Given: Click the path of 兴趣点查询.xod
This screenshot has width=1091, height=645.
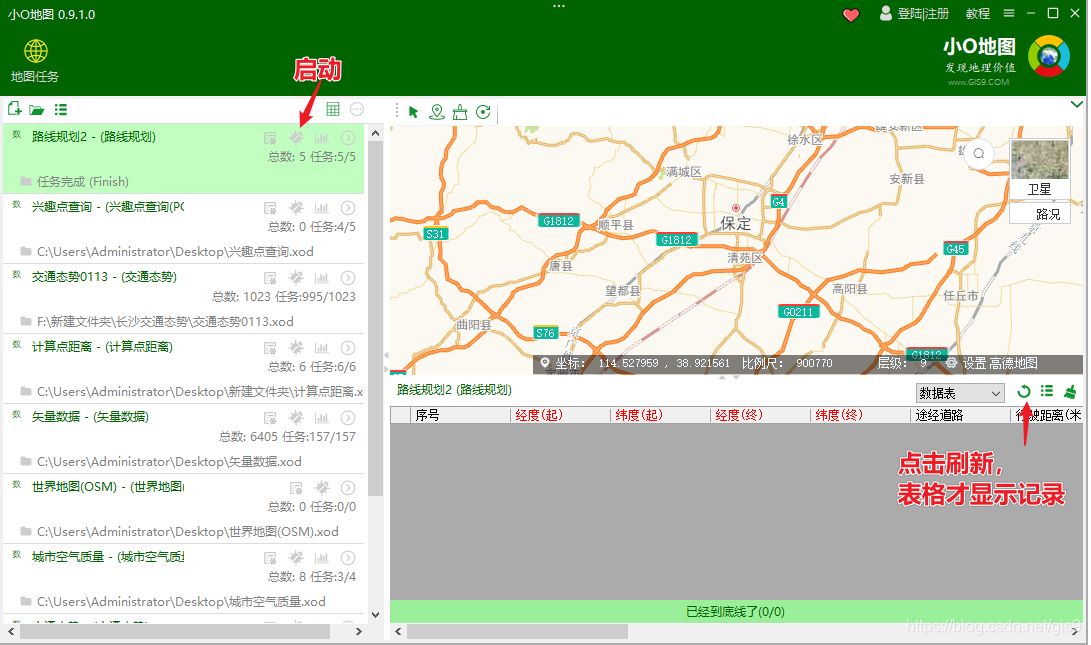Looking at the screenshot, I should [175, 251].
